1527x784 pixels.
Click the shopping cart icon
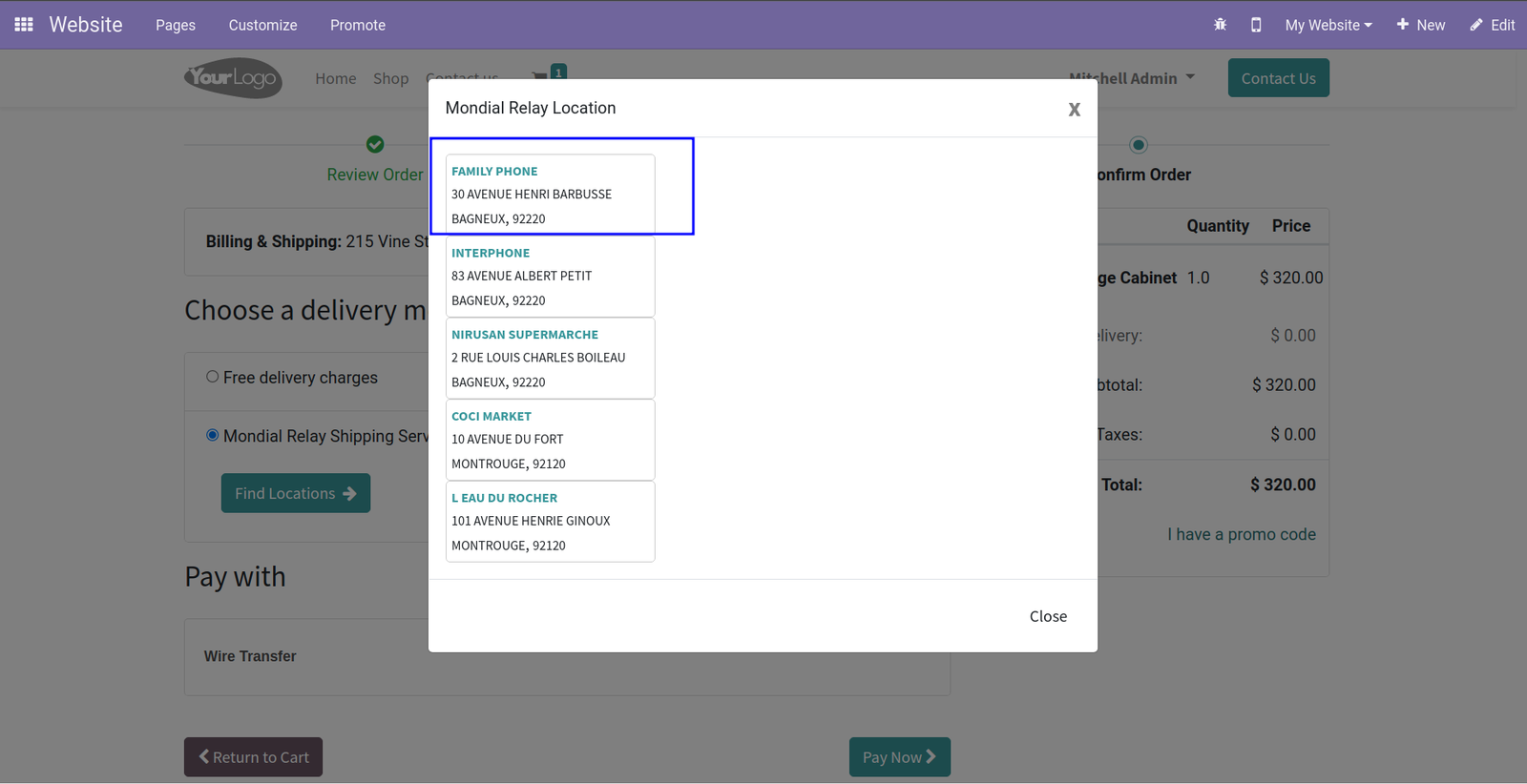[x=540, y=76]
